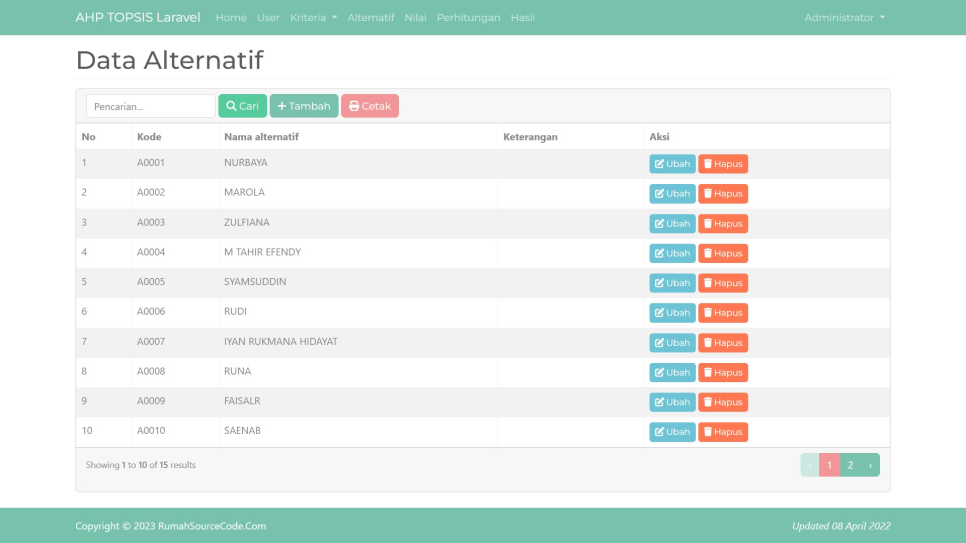Delete NURBAYA via Hapus button
The image size is (966, 543).
click(x=723, y=164)
